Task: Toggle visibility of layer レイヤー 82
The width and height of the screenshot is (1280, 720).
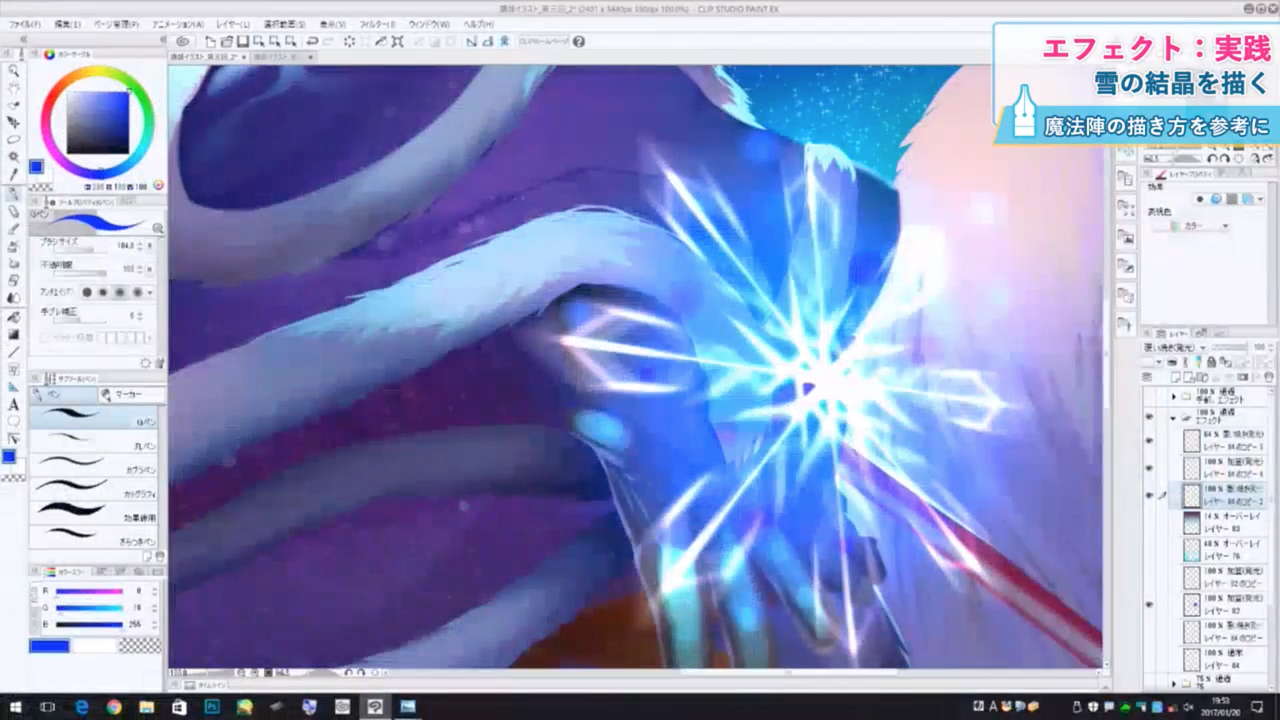Action: click(x=1149, y=604)
